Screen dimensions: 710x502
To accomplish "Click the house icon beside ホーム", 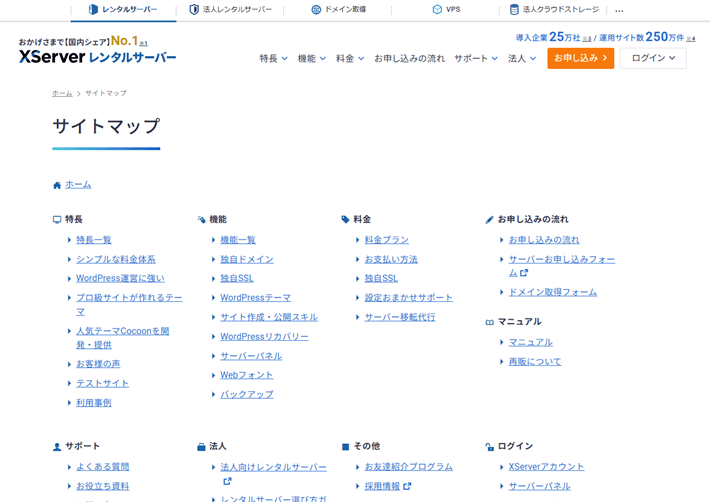I will click(57, 185).
